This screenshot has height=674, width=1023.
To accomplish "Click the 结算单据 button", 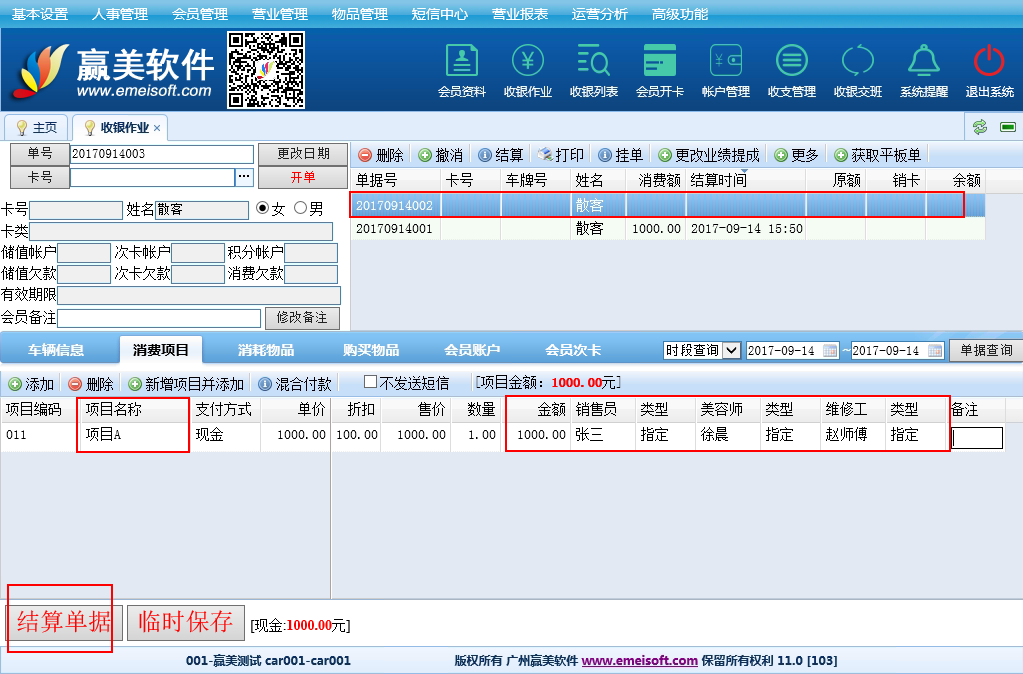I will click(64, 621).
